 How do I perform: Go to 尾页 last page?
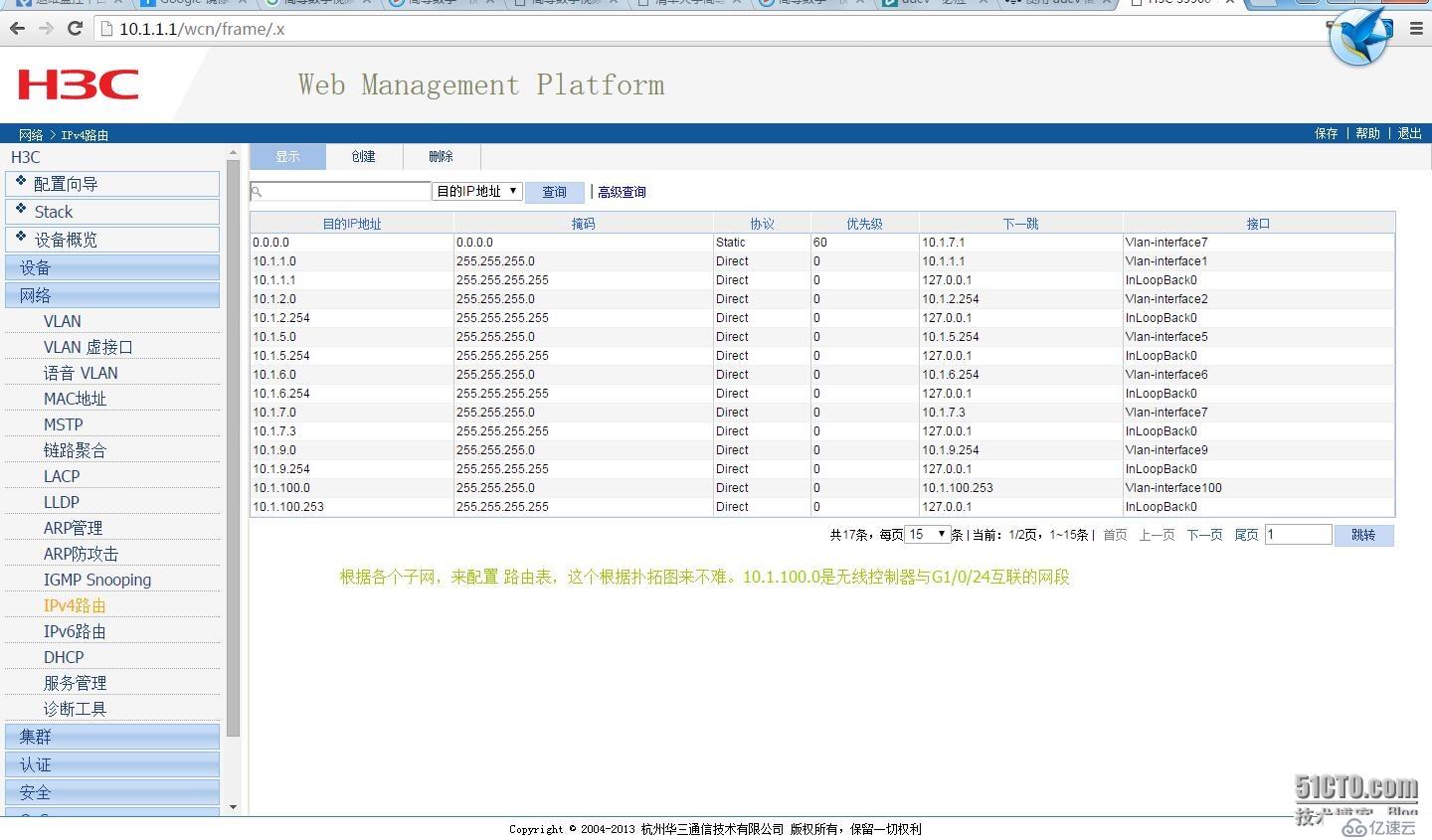[1246, 535]
